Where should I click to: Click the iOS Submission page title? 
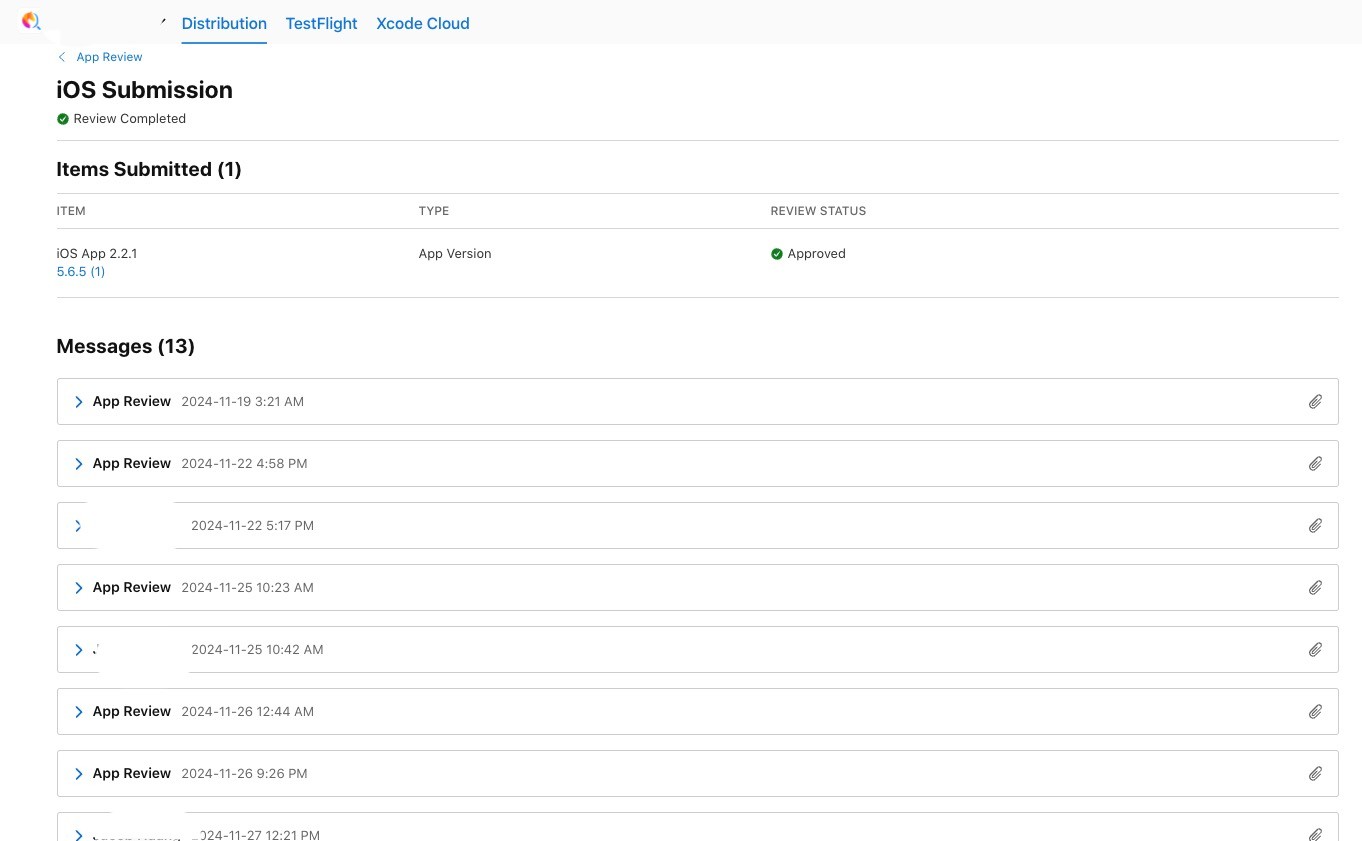[x=144, y=90]
